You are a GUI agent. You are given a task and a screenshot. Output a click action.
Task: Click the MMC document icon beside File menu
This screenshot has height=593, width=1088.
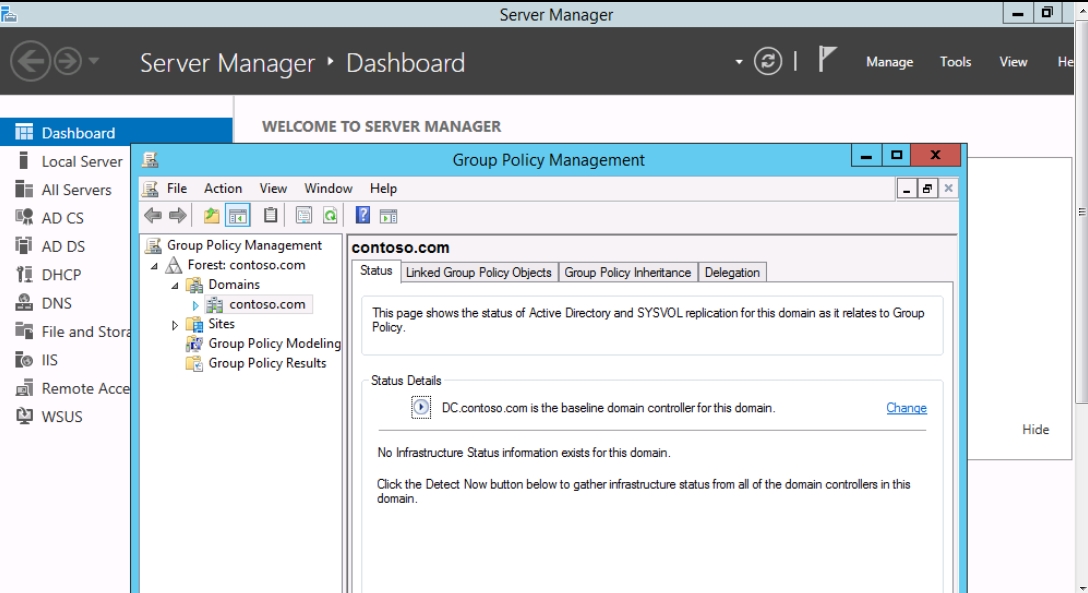151,189
